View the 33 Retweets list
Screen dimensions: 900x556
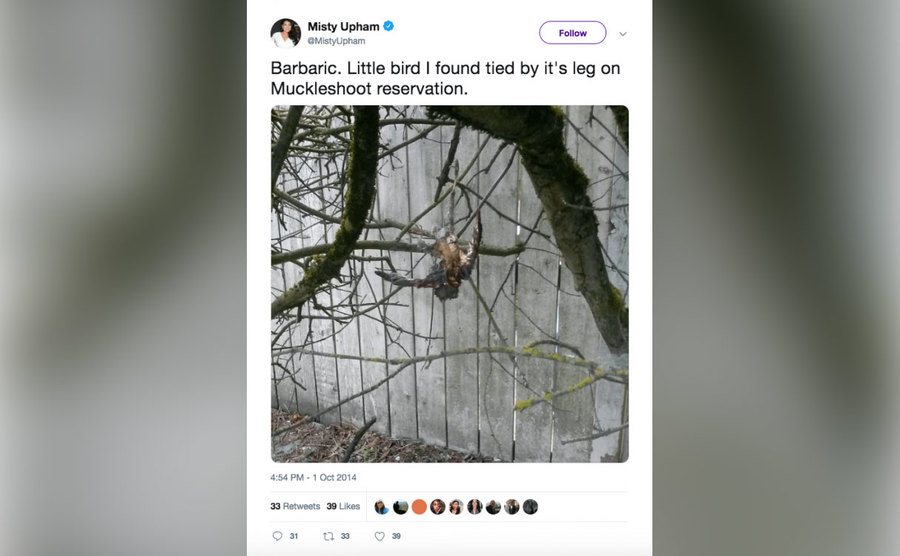click(x=295, y=507)
